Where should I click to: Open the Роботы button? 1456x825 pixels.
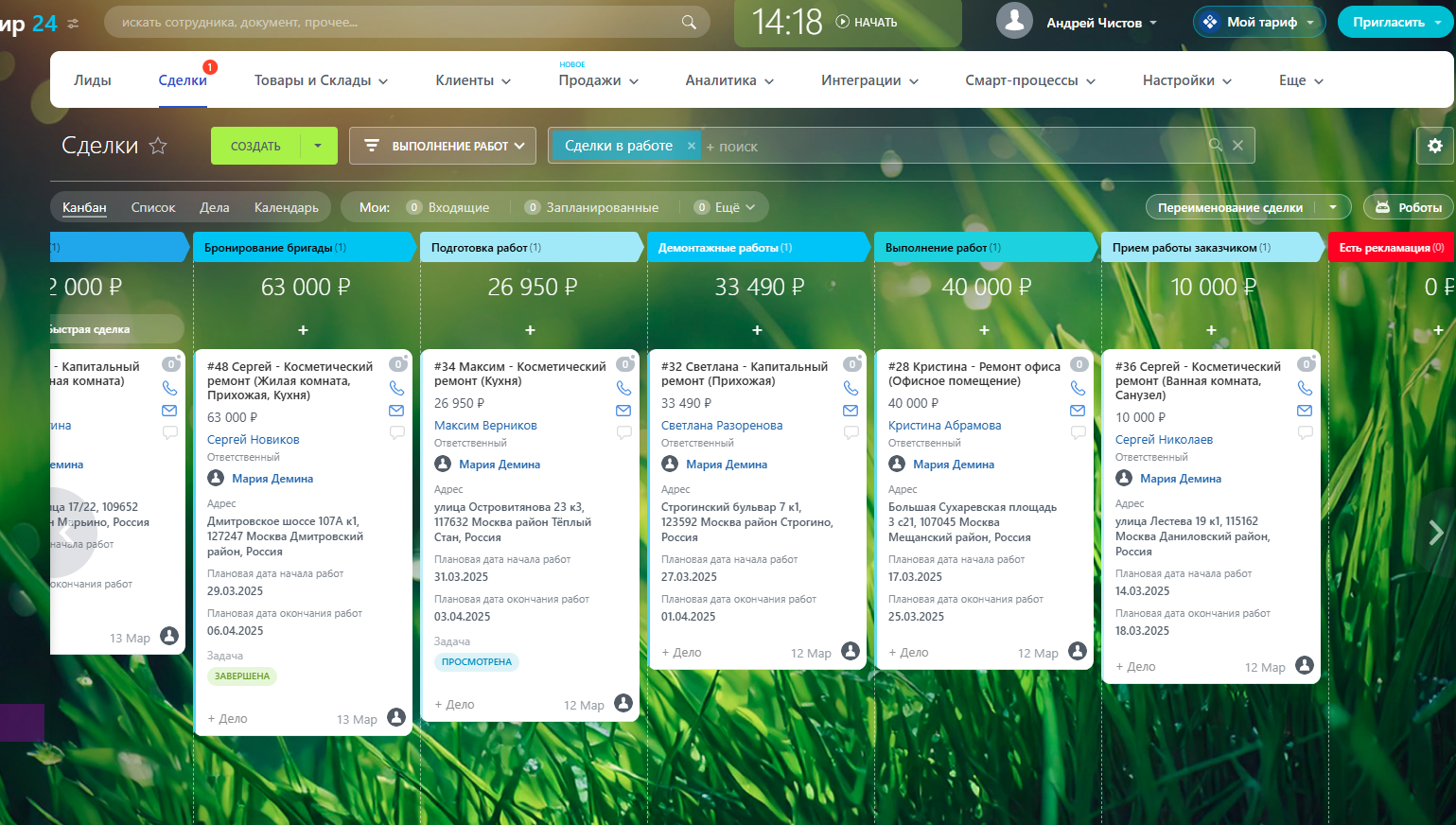click(1409, 207)
